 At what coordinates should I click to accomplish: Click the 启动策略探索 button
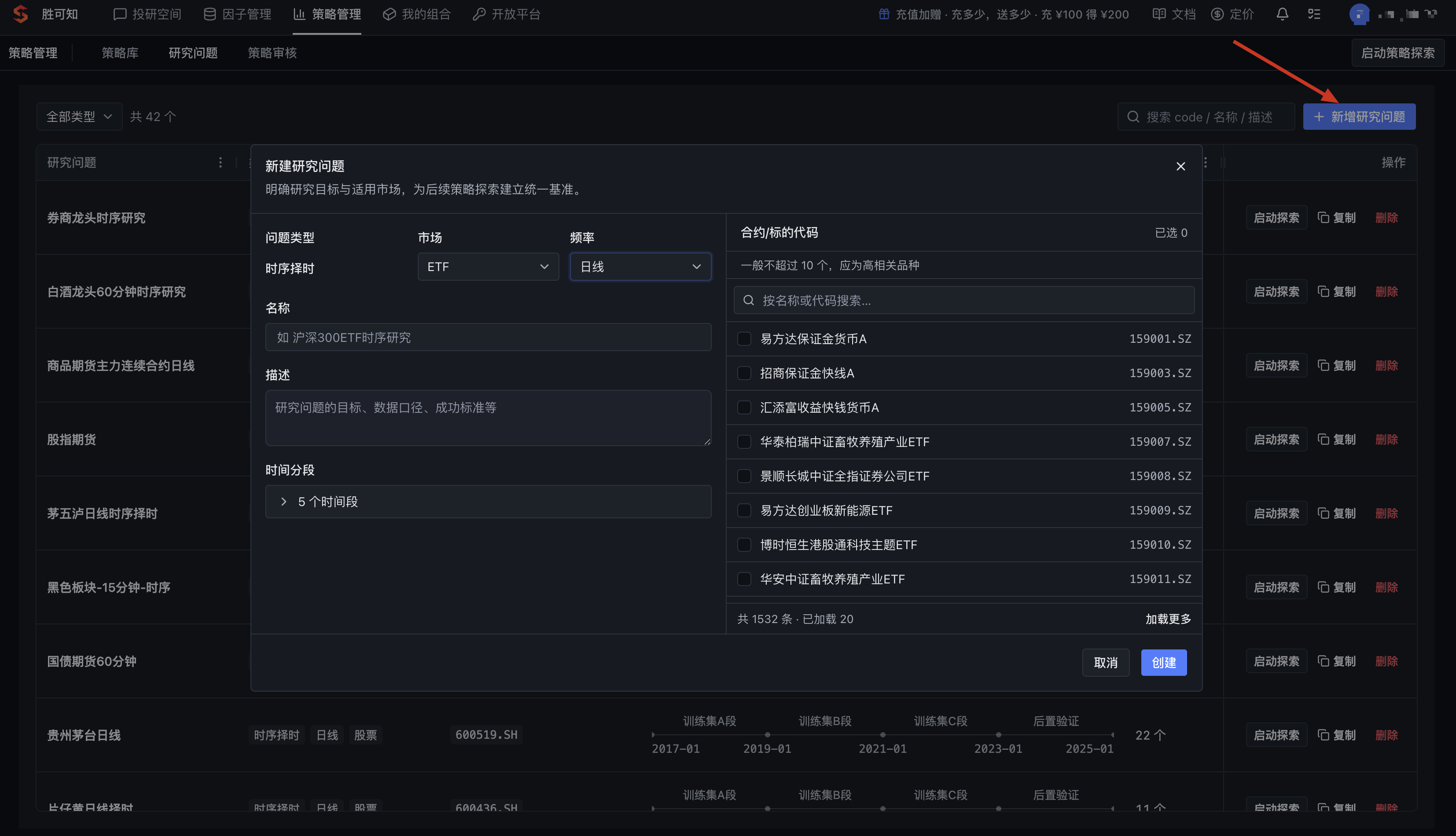1397,53
